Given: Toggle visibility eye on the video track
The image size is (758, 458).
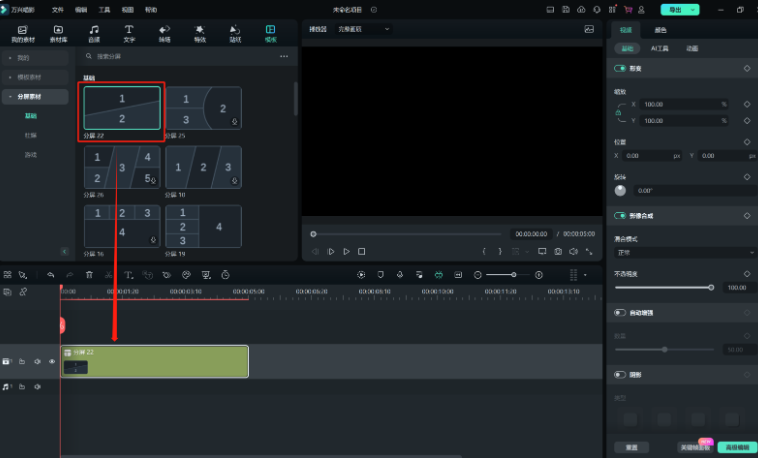Looking at the screenshot, I should coord(51,361).
